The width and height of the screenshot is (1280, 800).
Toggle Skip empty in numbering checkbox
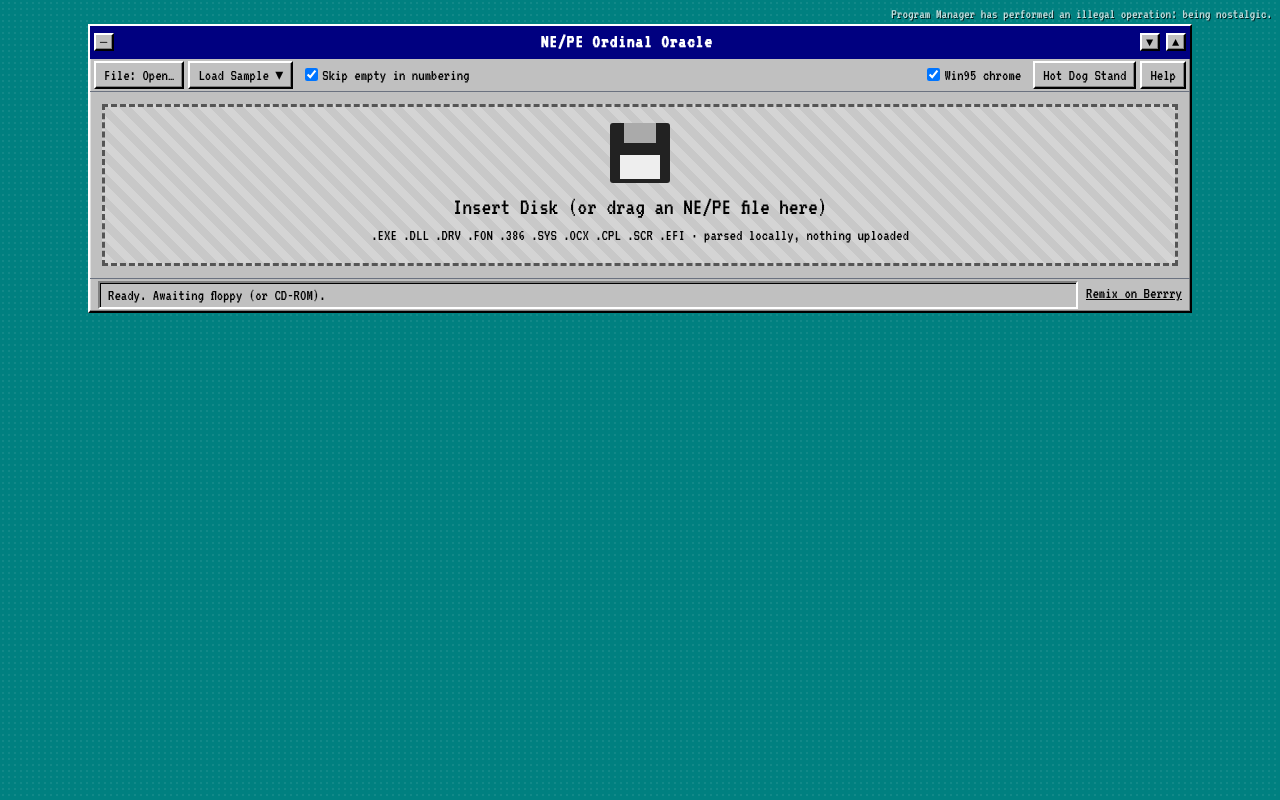[311, 74]
